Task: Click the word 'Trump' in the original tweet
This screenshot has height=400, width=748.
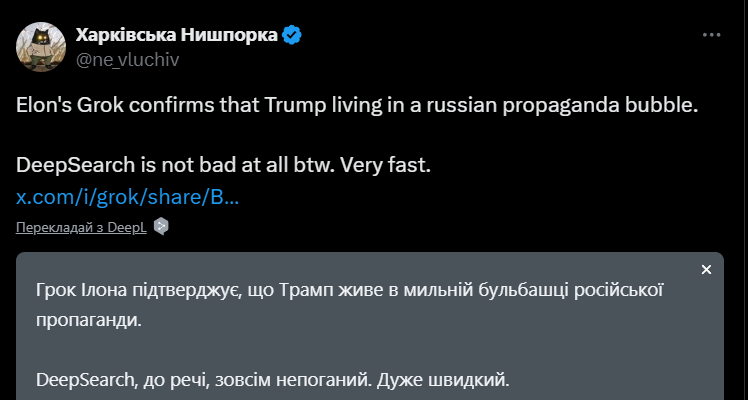Action: pyautogui.click(x=318, y=105)
